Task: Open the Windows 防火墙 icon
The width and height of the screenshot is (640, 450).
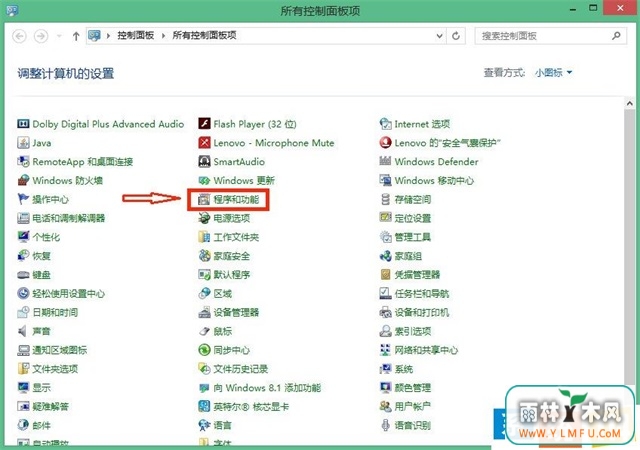Action: [23, 180]
